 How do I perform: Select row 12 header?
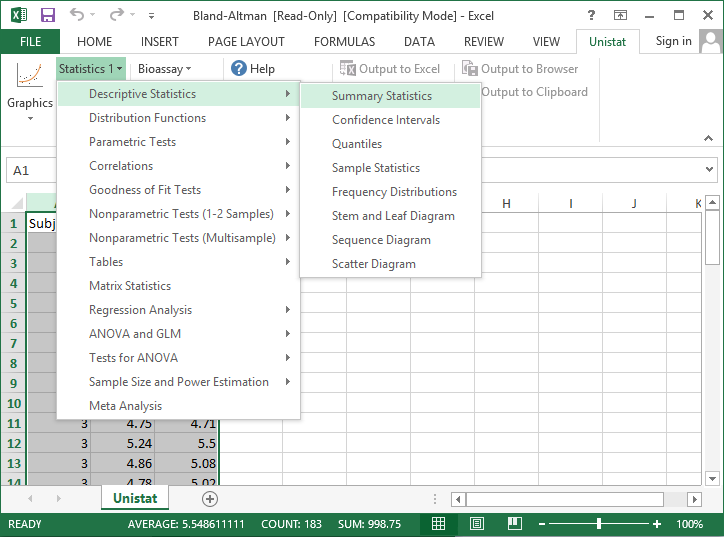point(14,443)
